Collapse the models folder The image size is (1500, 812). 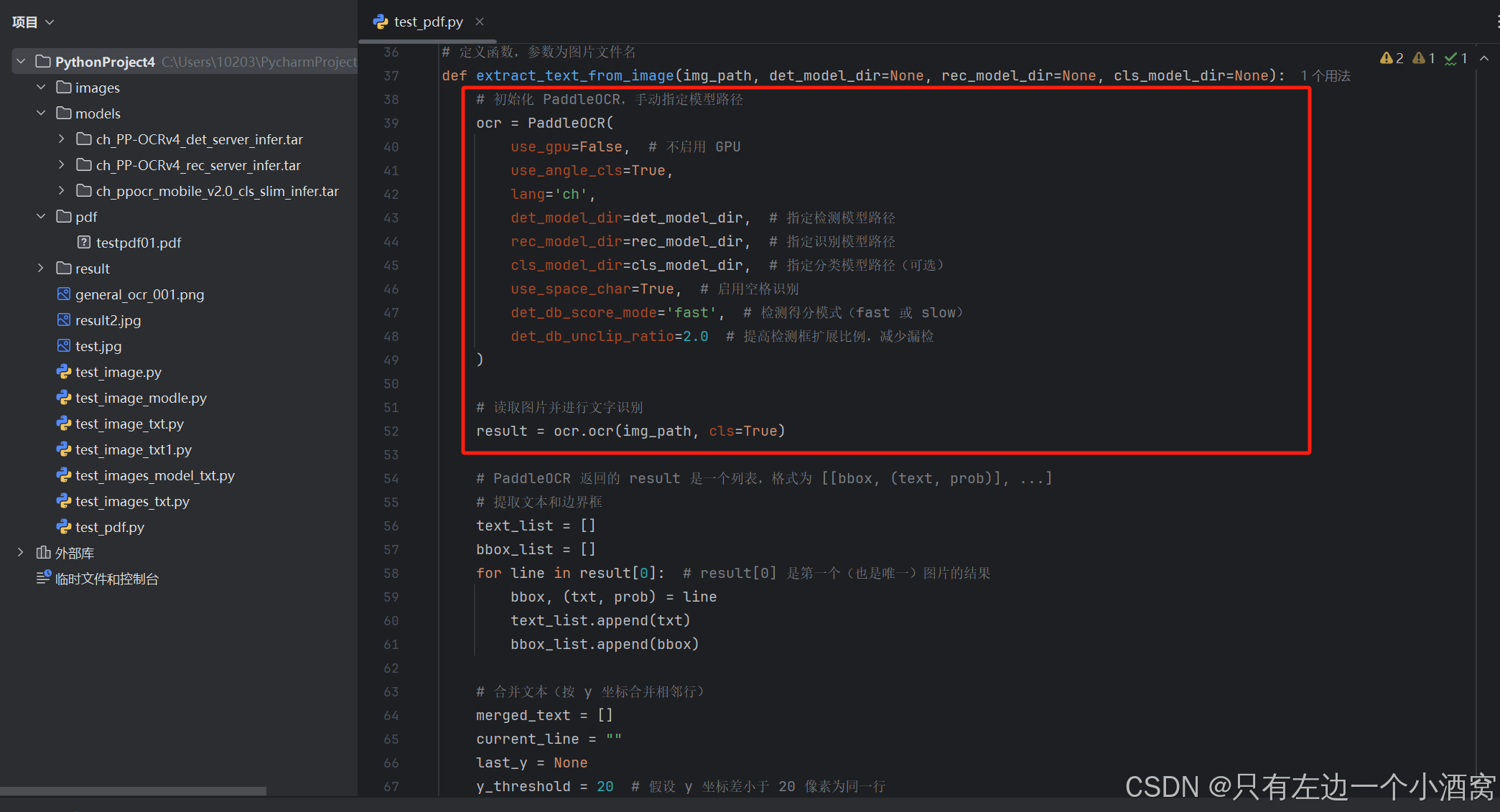[x=41, y=113]
